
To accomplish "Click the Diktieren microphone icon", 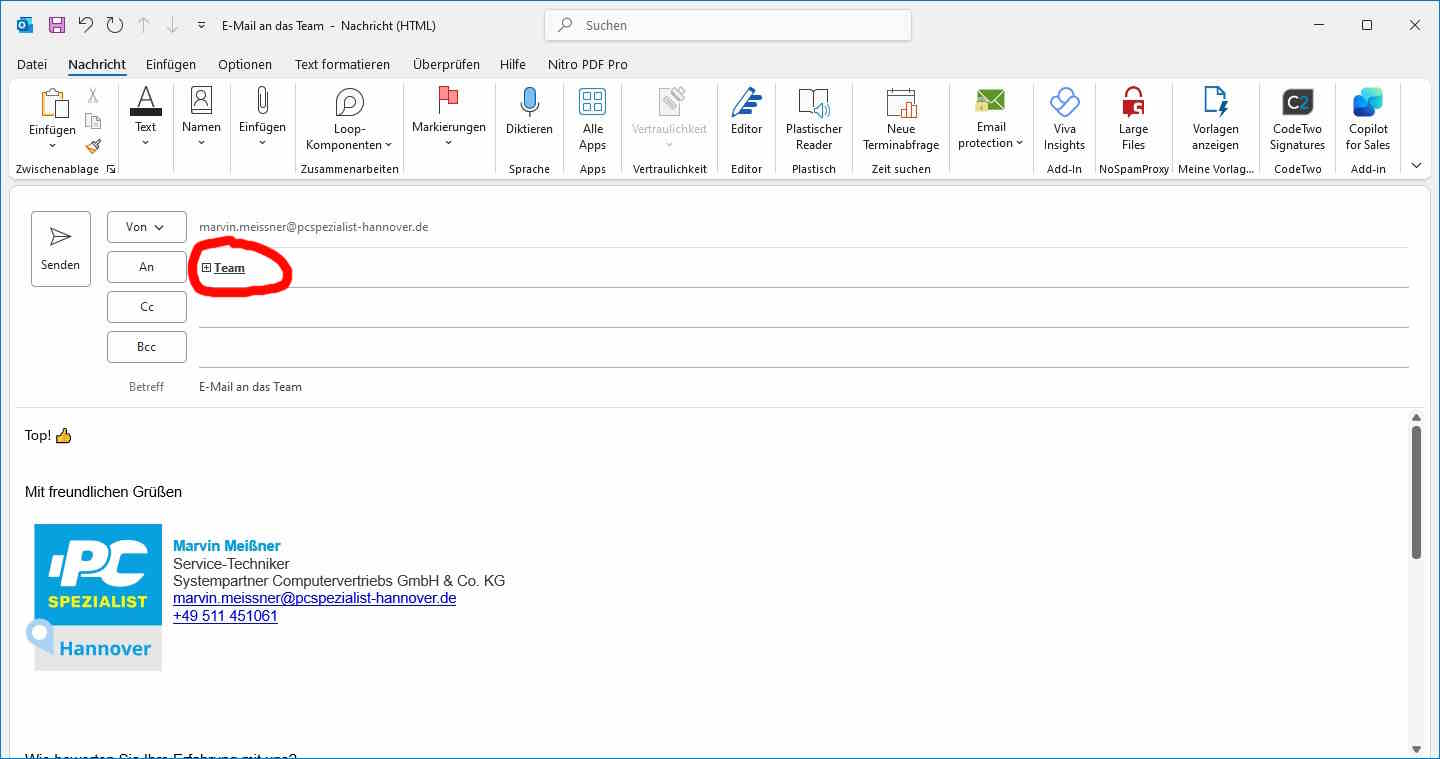I will [x=529, y=103].
